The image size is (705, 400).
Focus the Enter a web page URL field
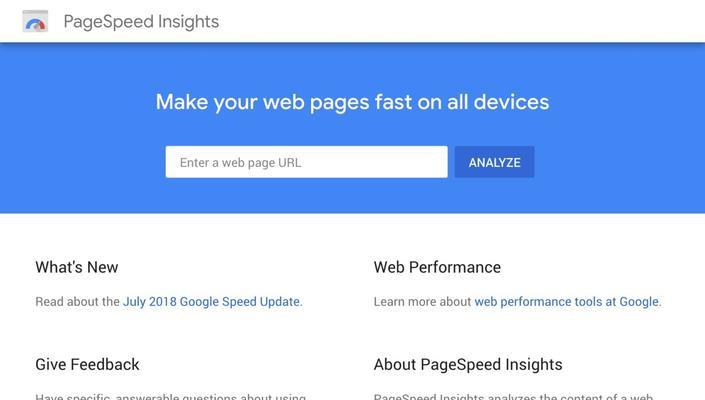307,162
